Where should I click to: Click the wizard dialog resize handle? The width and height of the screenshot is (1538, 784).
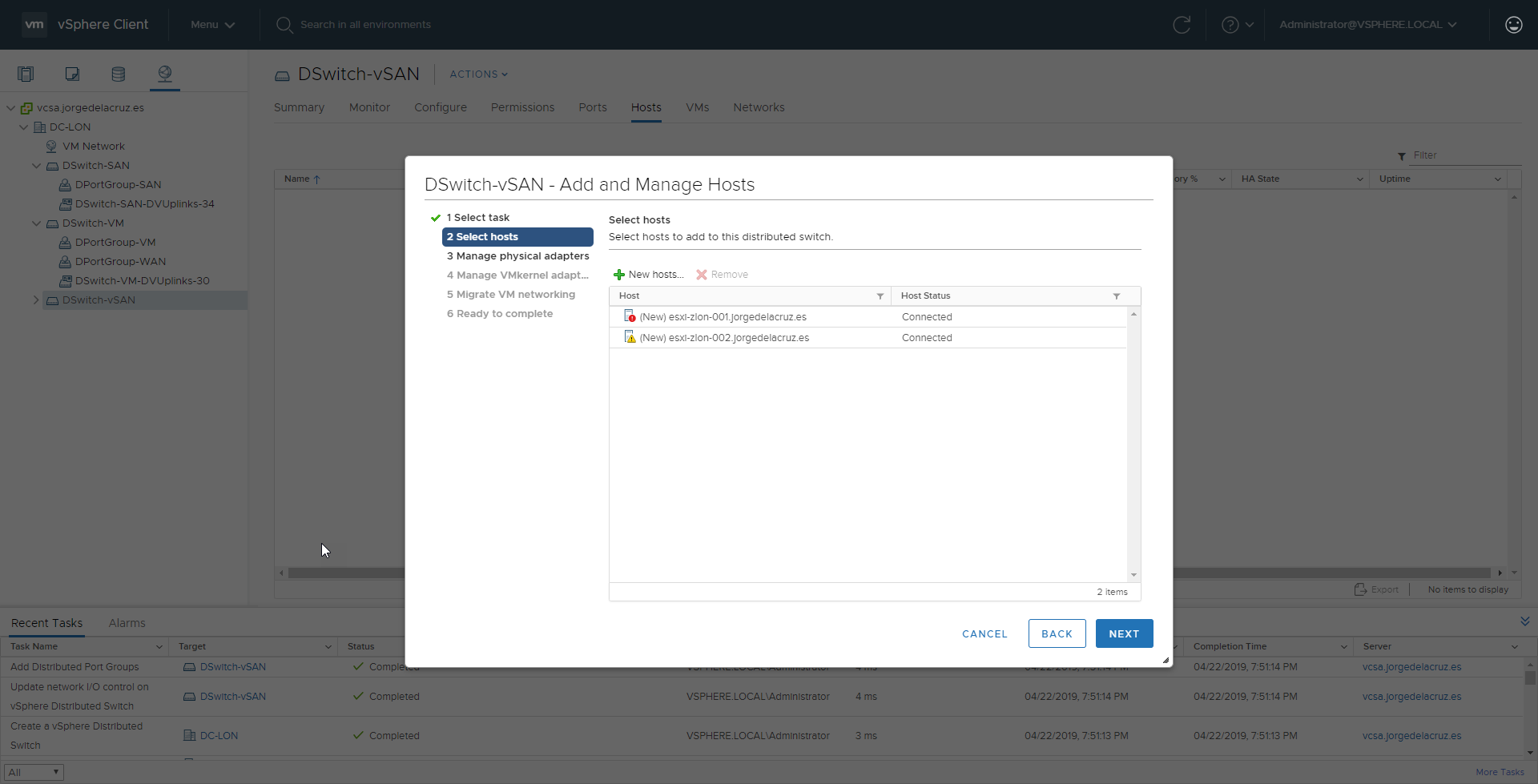coord(1166,660)
